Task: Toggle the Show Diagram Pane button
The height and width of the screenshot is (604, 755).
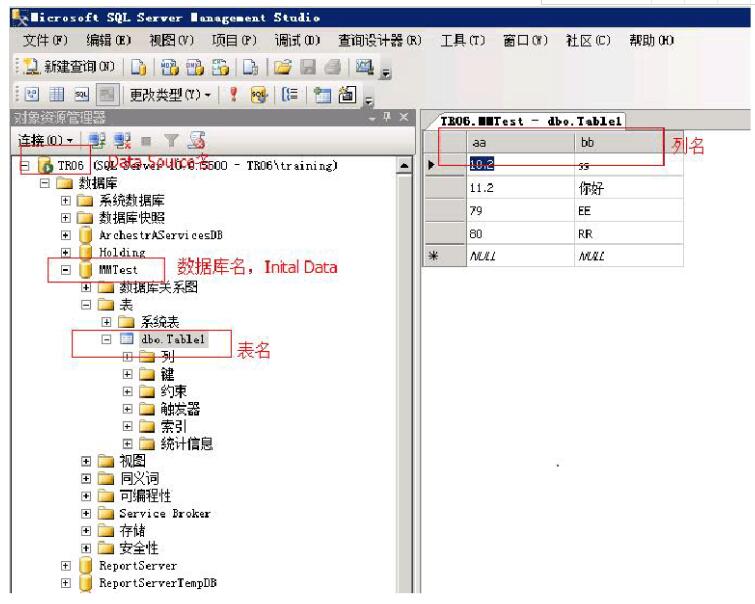Action: click(x=32, y=94)
